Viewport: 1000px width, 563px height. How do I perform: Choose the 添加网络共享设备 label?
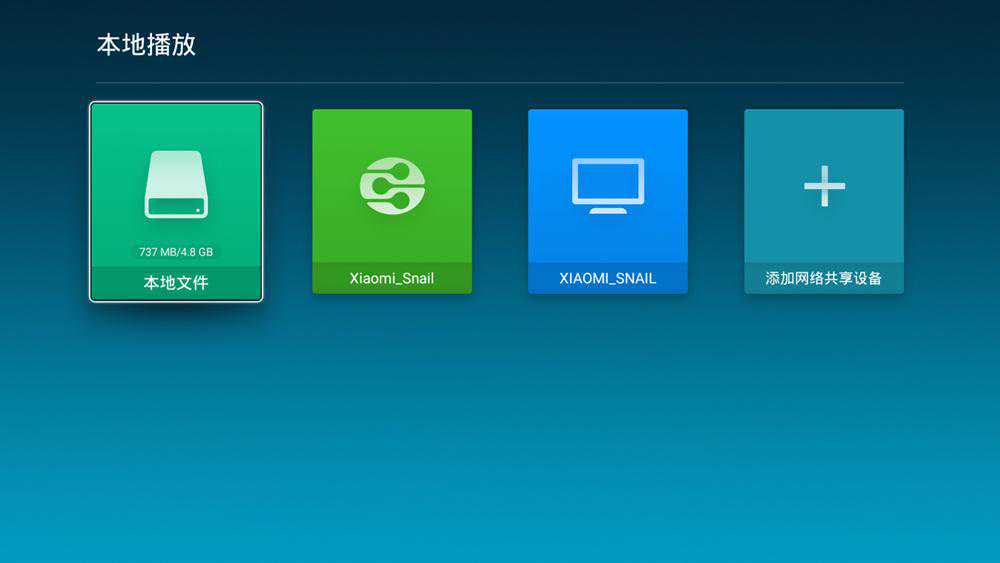click(x=824, y=278)
